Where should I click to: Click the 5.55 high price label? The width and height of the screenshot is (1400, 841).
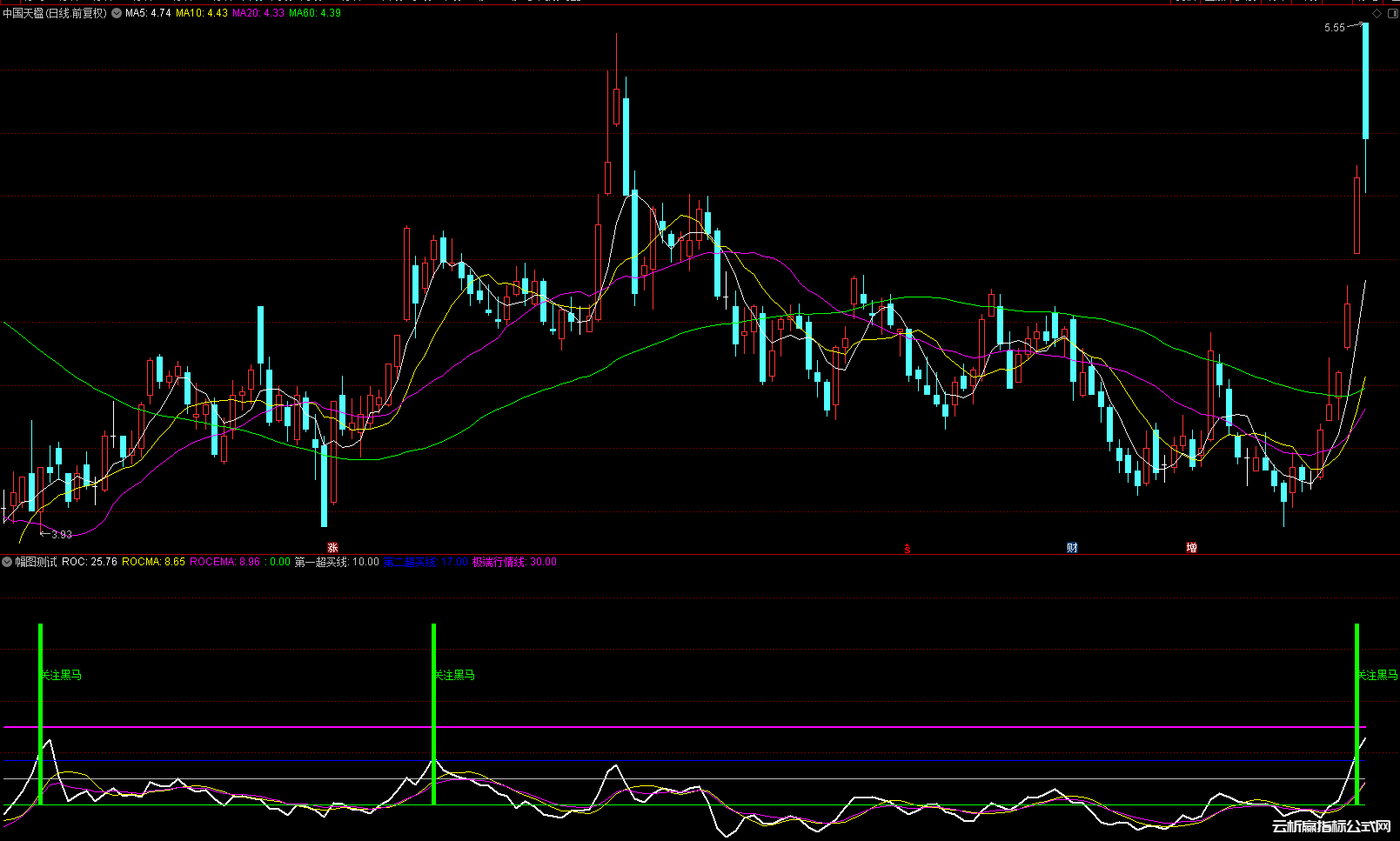pos(1335,28)
